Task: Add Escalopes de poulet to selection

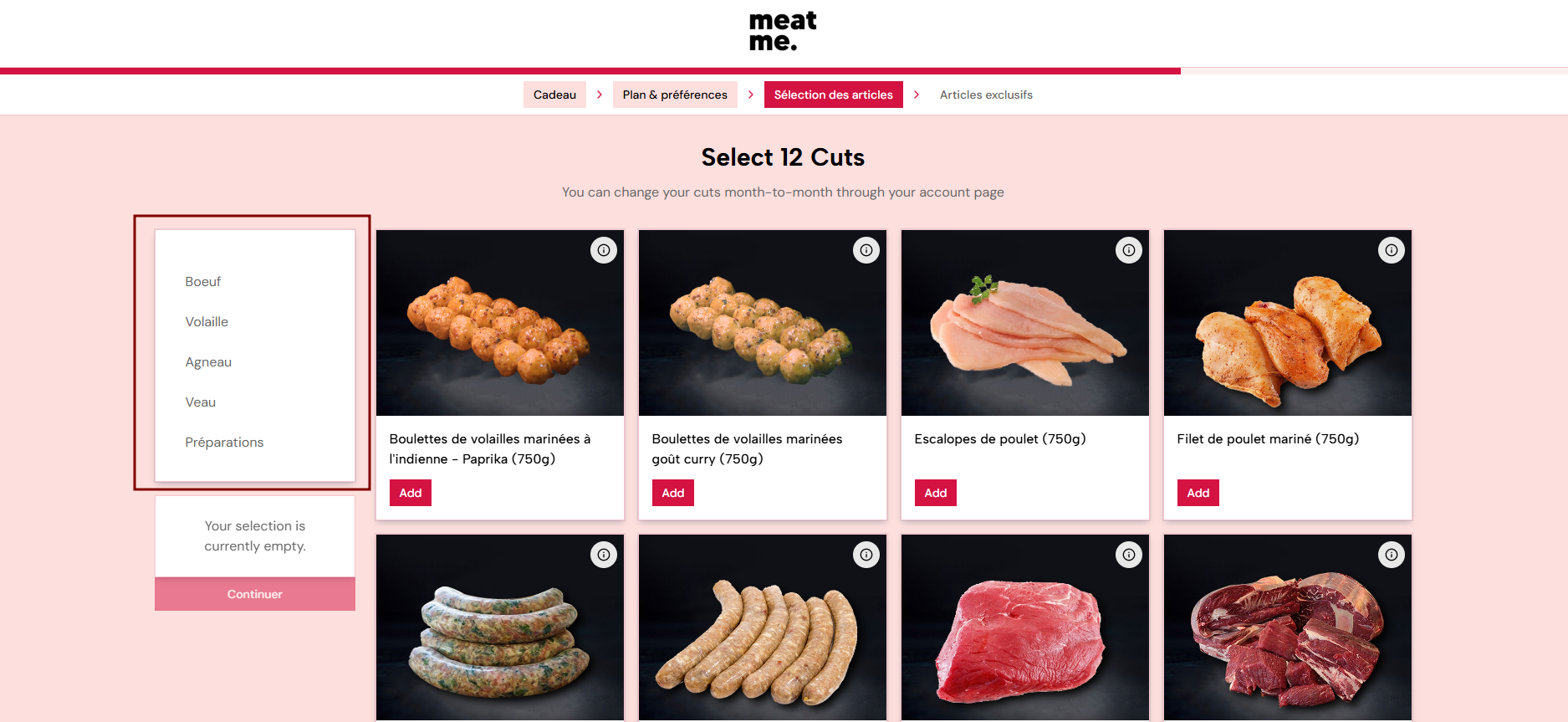Action: tap(936, 493)
